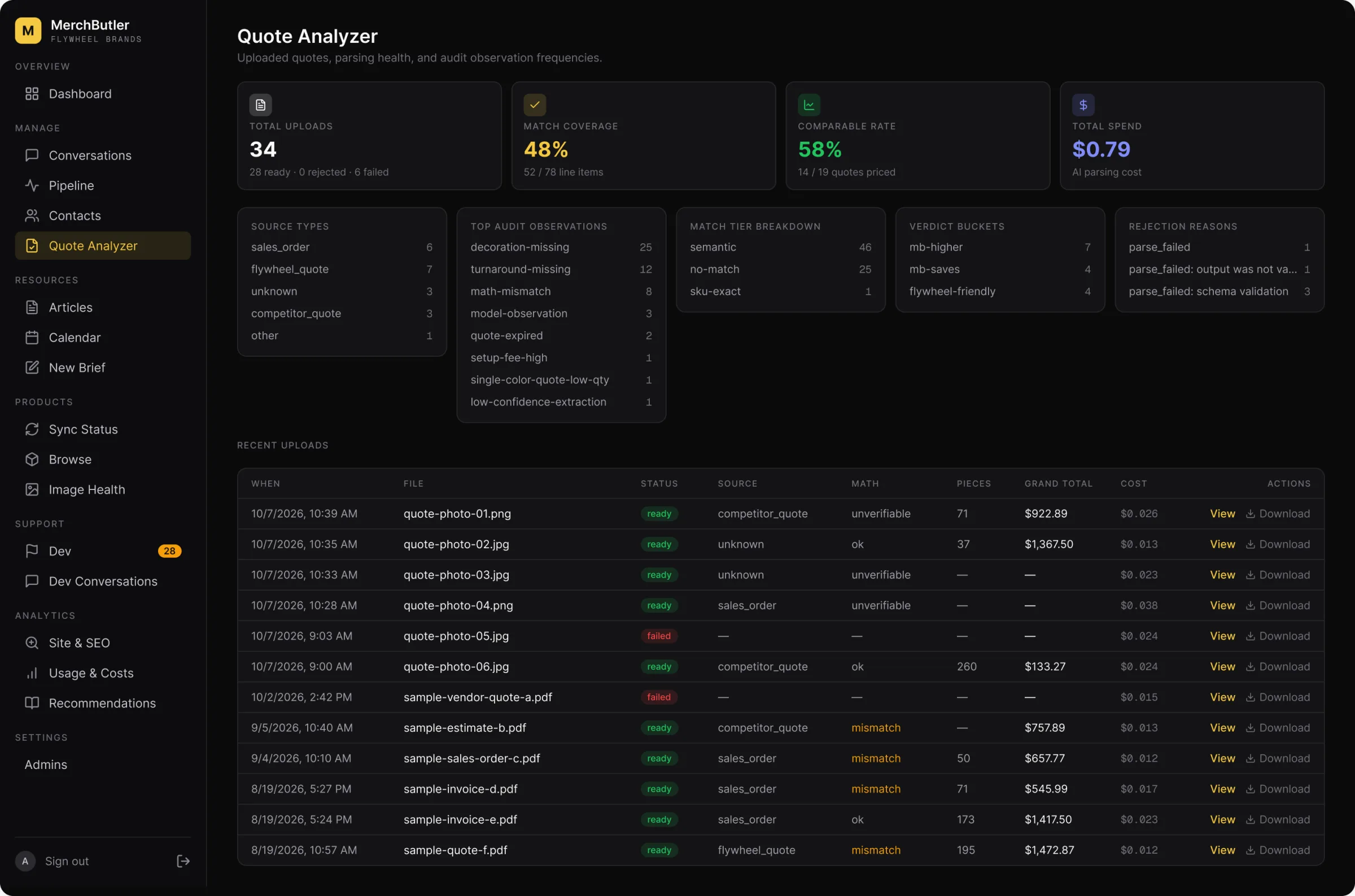Click parse_failed: schema validation rejection reason
Screen dimensions: 1355x896
point(1219,291)
